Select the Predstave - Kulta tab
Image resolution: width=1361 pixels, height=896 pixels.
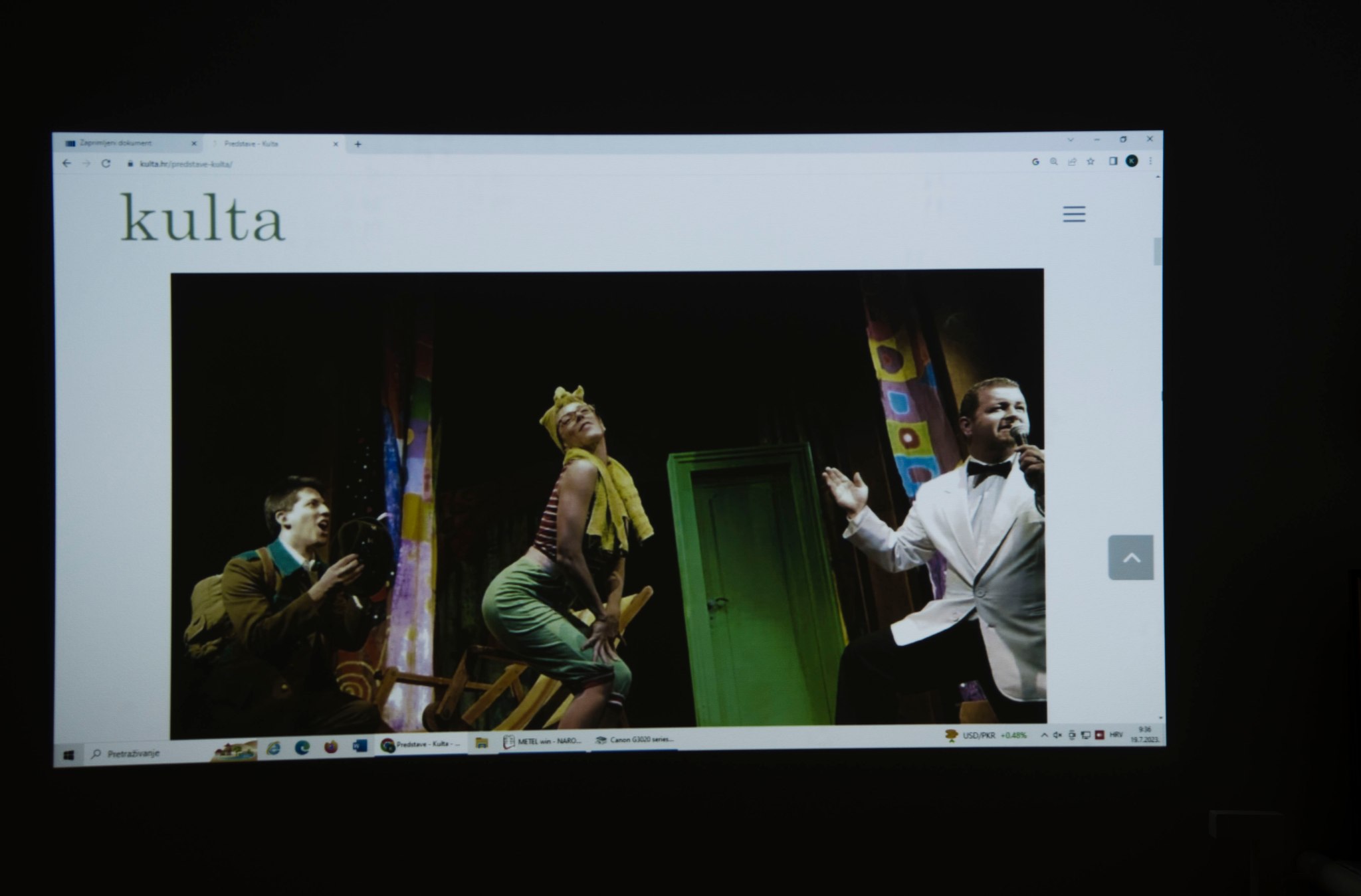tap(275, 143)
